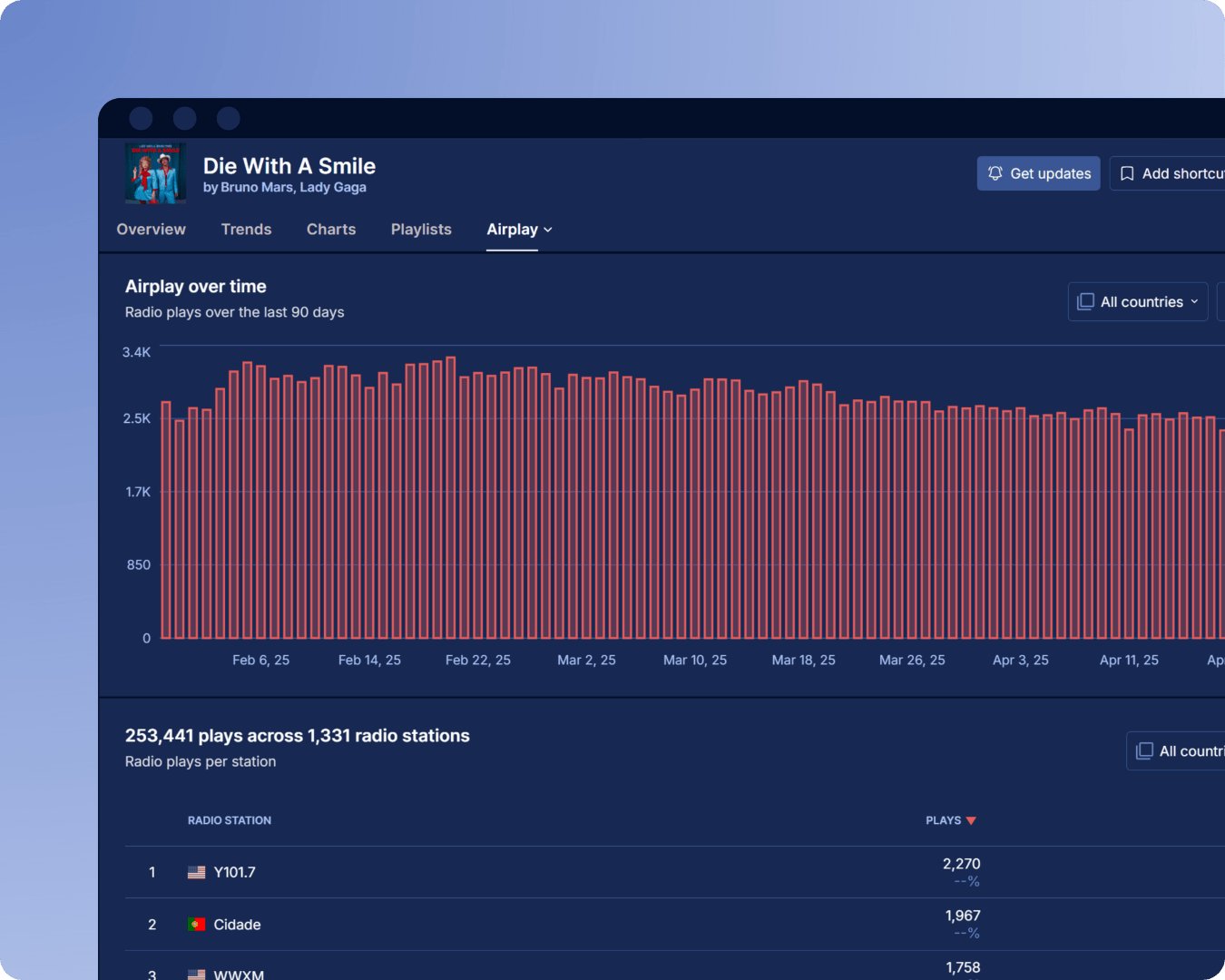
Task: Click the Add shortcut bookmark icon
Action: pyautogui.click(x=1127, y=173)
